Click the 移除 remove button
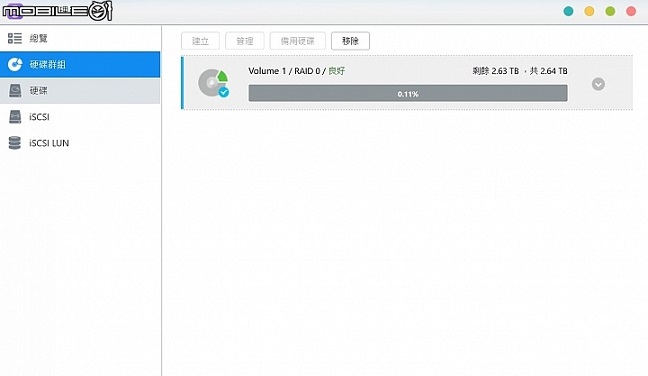The width and height of the screenshot is (648, 376). pos(350,41)
